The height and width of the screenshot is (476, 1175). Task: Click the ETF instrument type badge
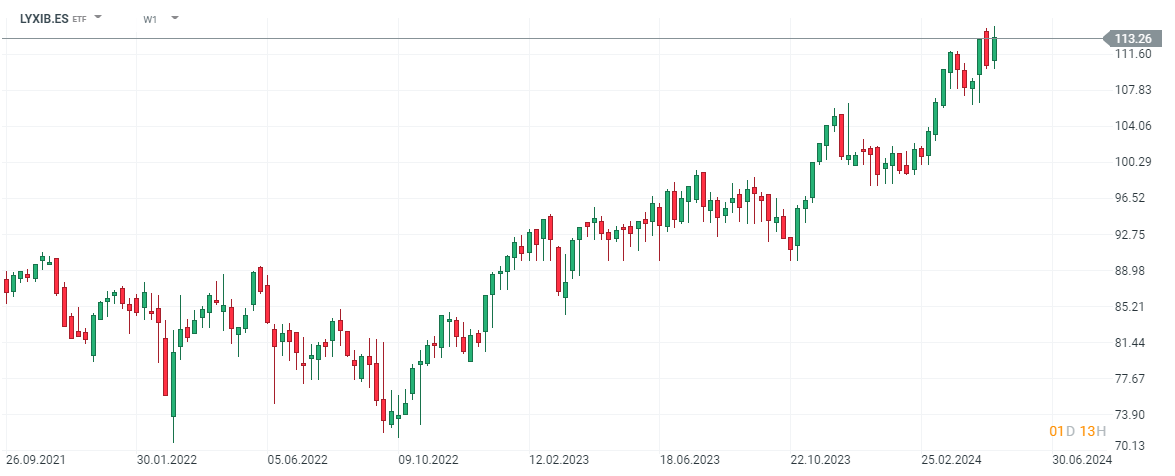click(x=79, y=19)
